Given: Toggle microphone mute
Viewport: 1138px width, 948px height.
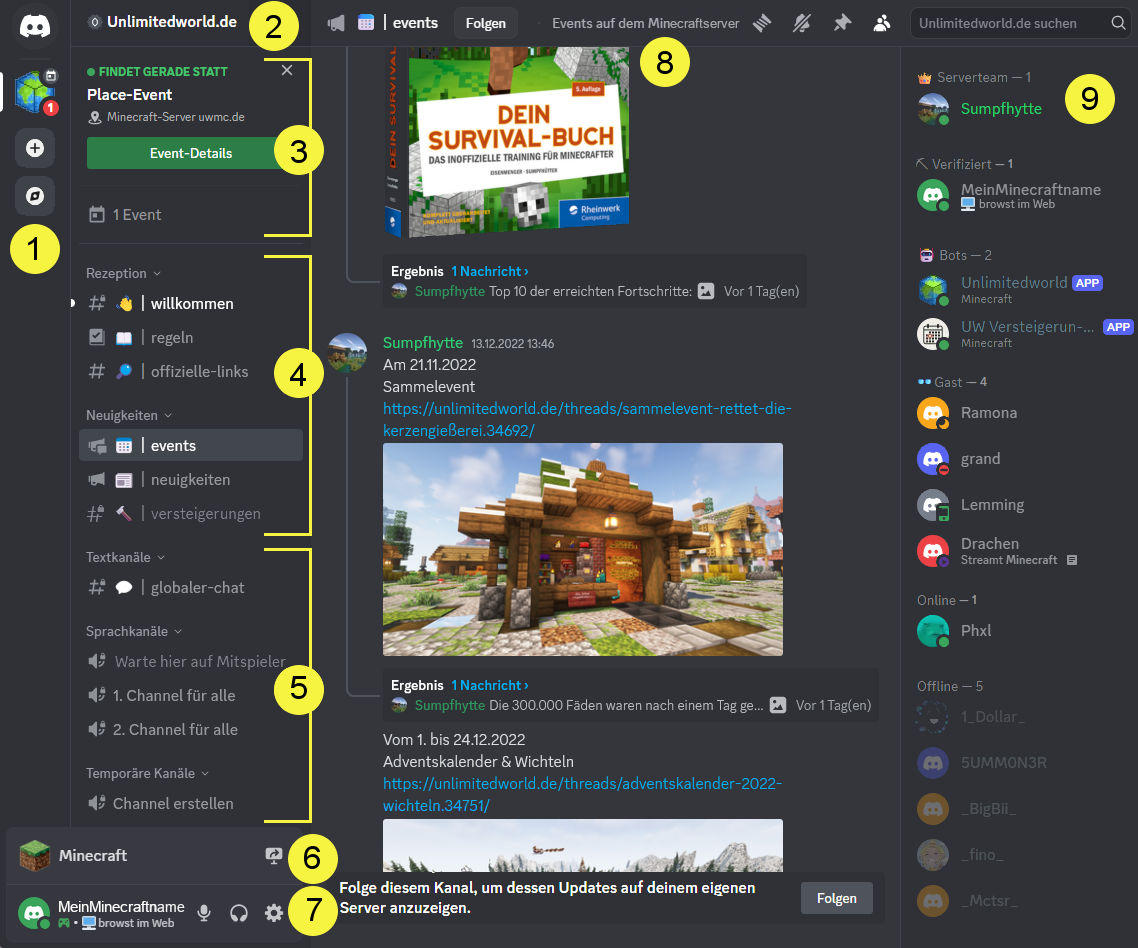Looking at the screenshot, I should point(204,913).
